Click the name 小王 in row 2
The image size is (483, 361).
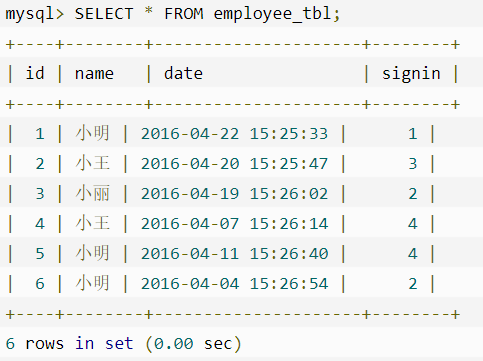point(93,164)
